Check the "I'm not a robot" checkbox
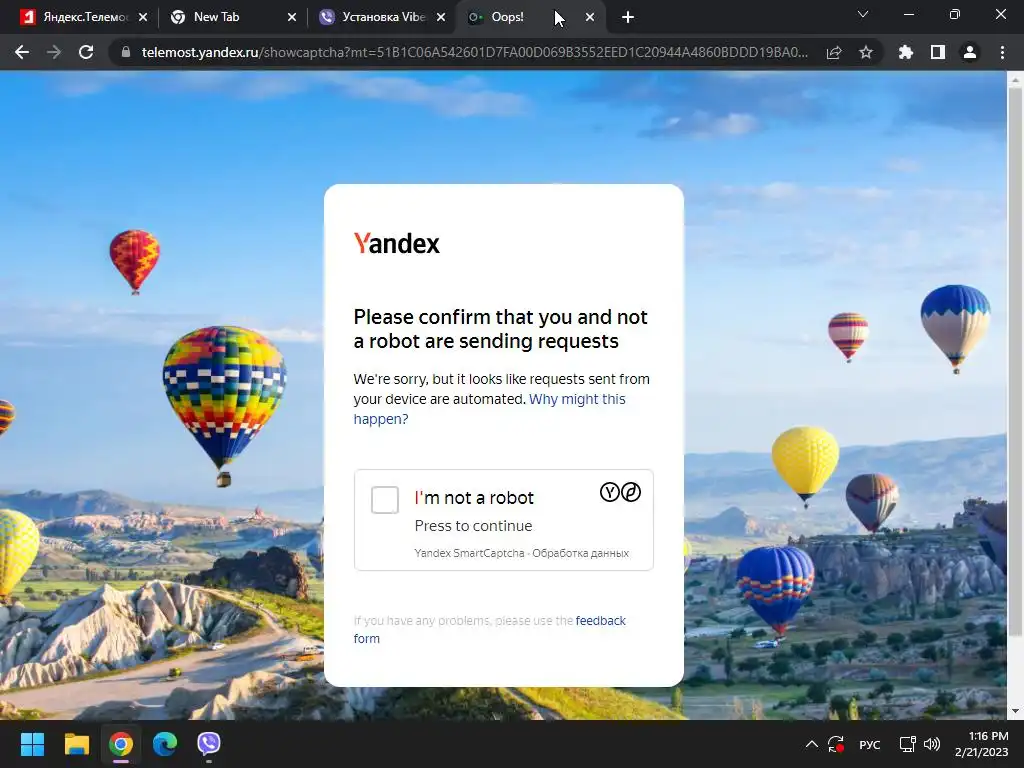 [x=385, y=500]
